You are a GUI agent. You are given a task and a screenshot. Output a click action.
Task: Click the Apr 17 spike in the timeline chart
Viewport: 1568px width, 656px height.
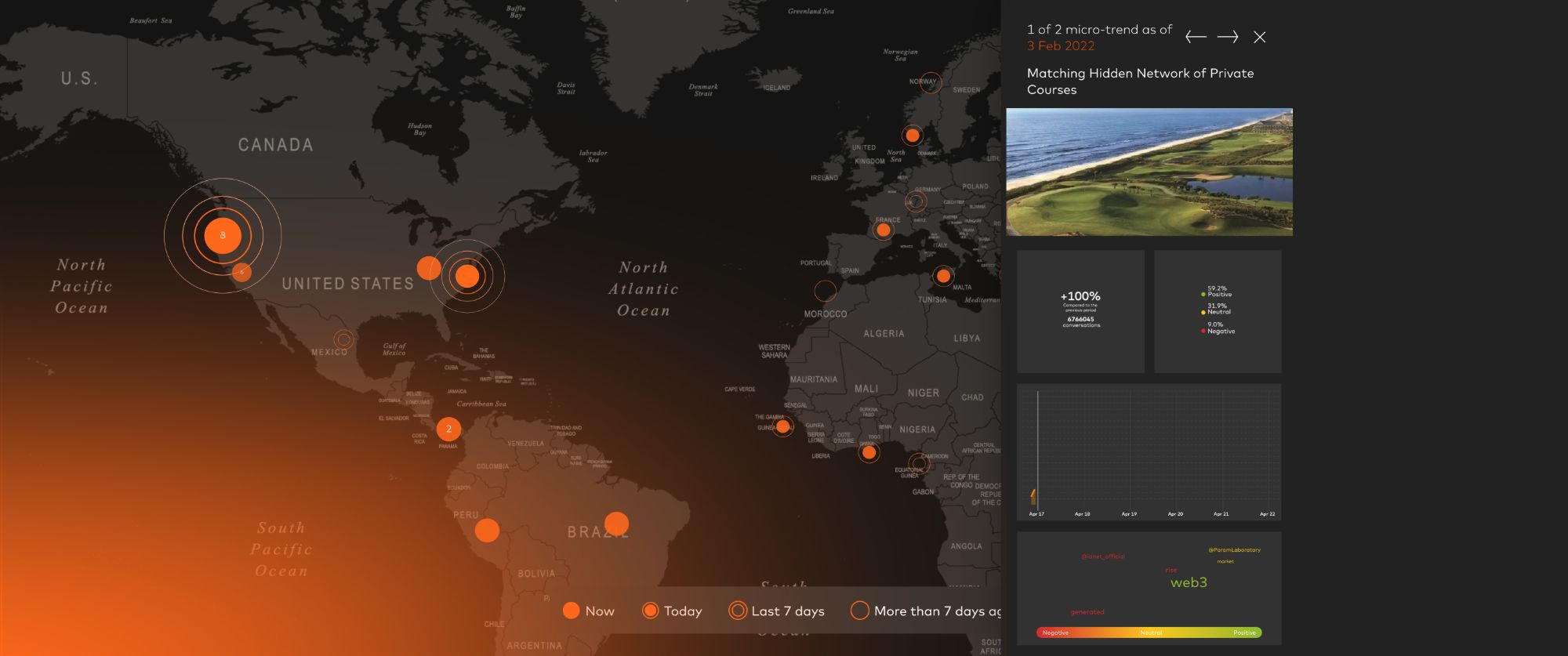[x=1033, y=497]
